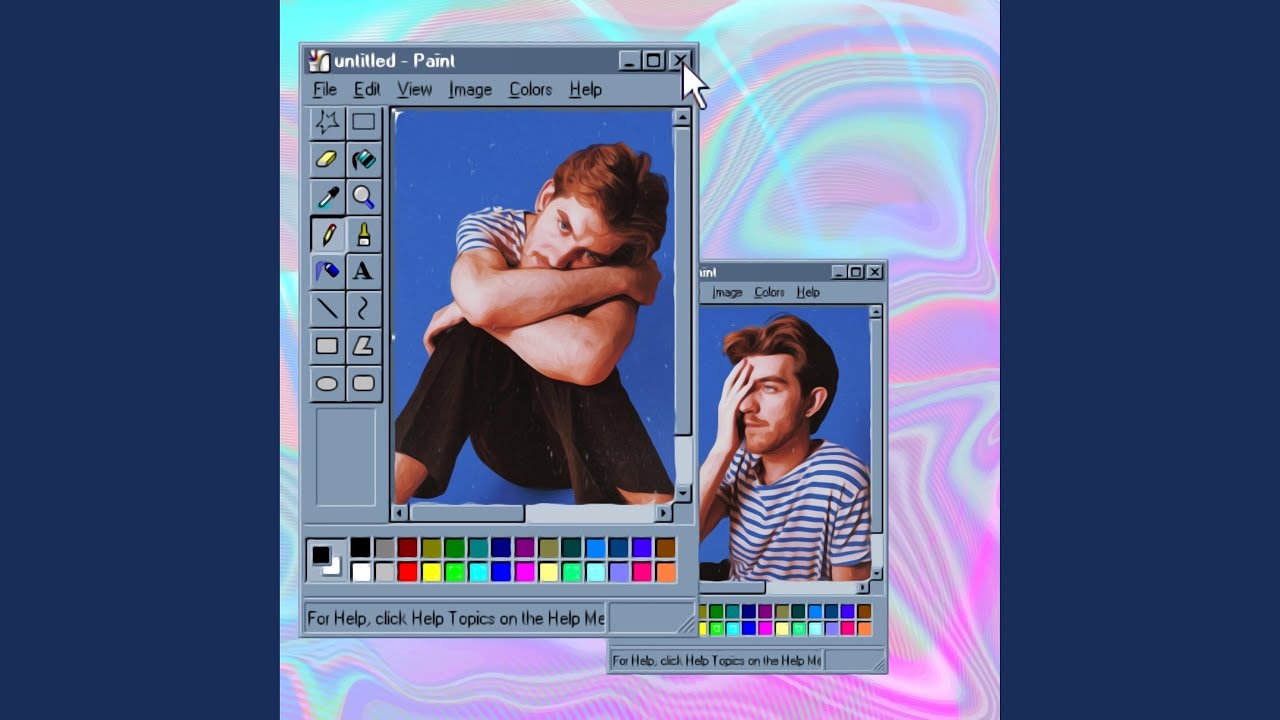Open the File menu

click(325, 90)
